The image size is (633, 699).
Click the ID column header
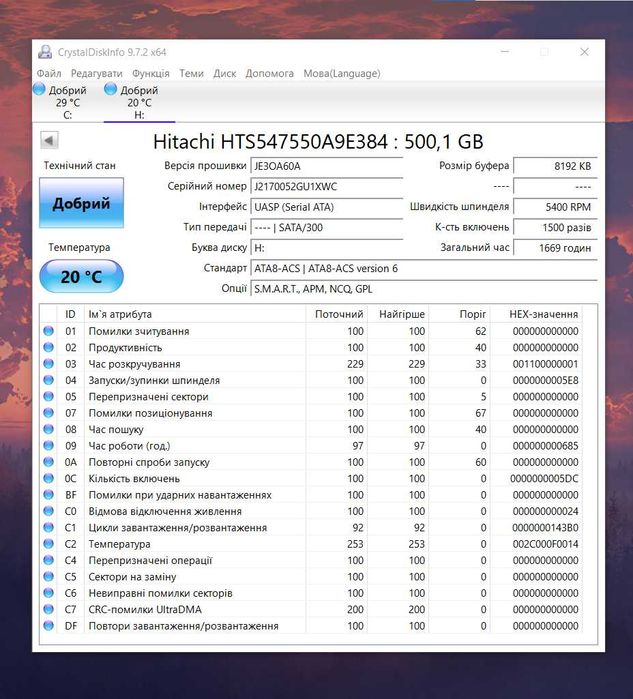point(70,314)
